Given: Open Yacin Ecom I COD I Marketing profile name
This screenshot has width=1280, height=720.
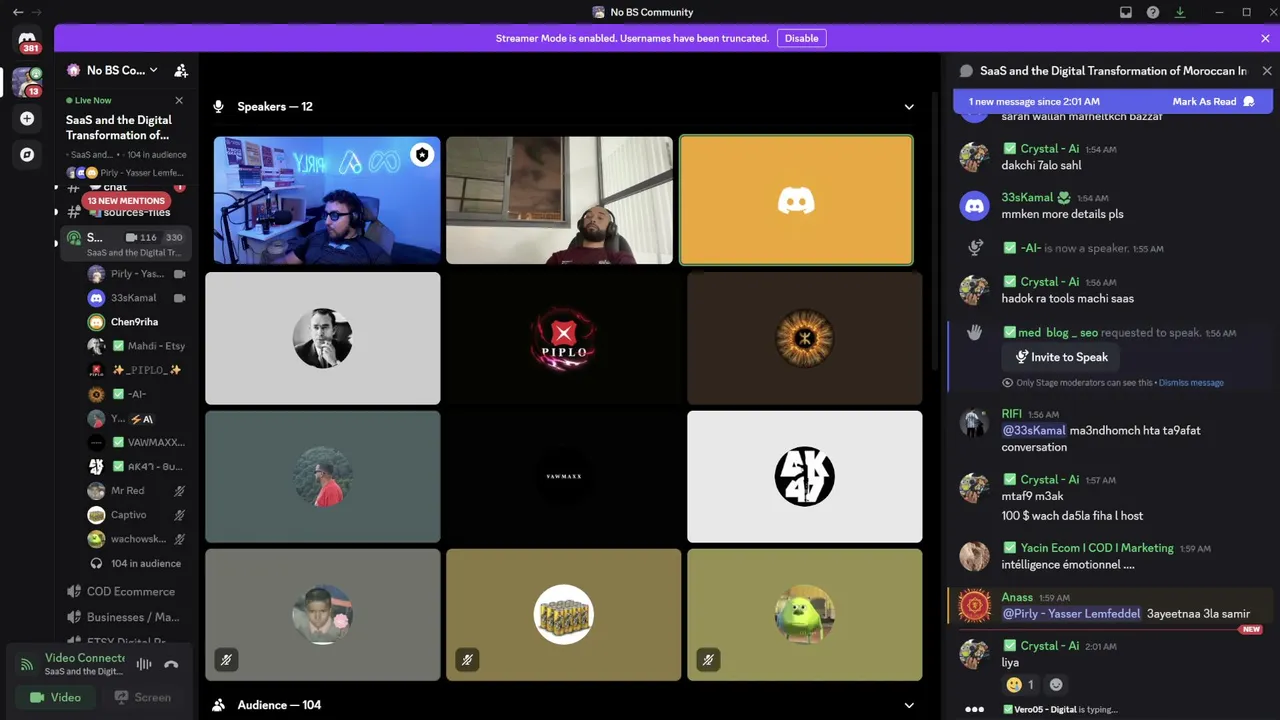Looking at the screenshot, I should (1097, 548).
